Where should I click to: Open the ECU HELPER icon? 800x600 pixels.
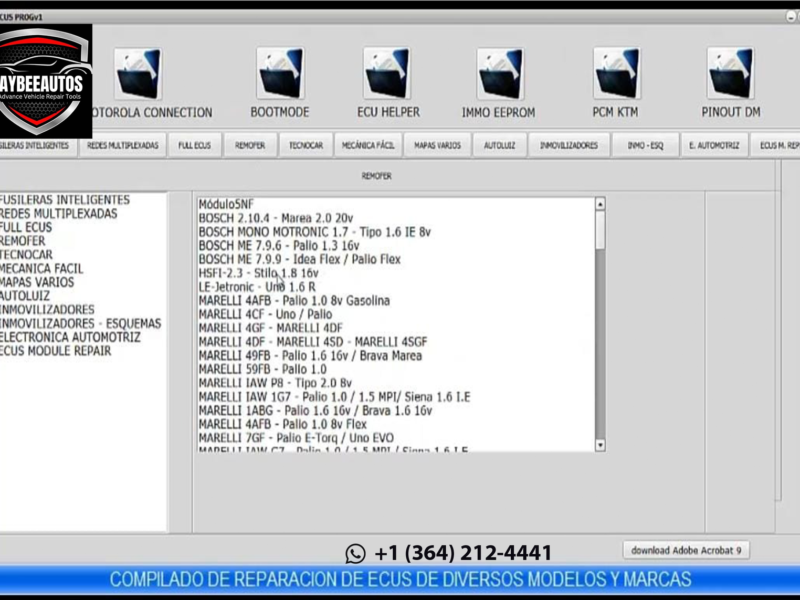point(386,74)
